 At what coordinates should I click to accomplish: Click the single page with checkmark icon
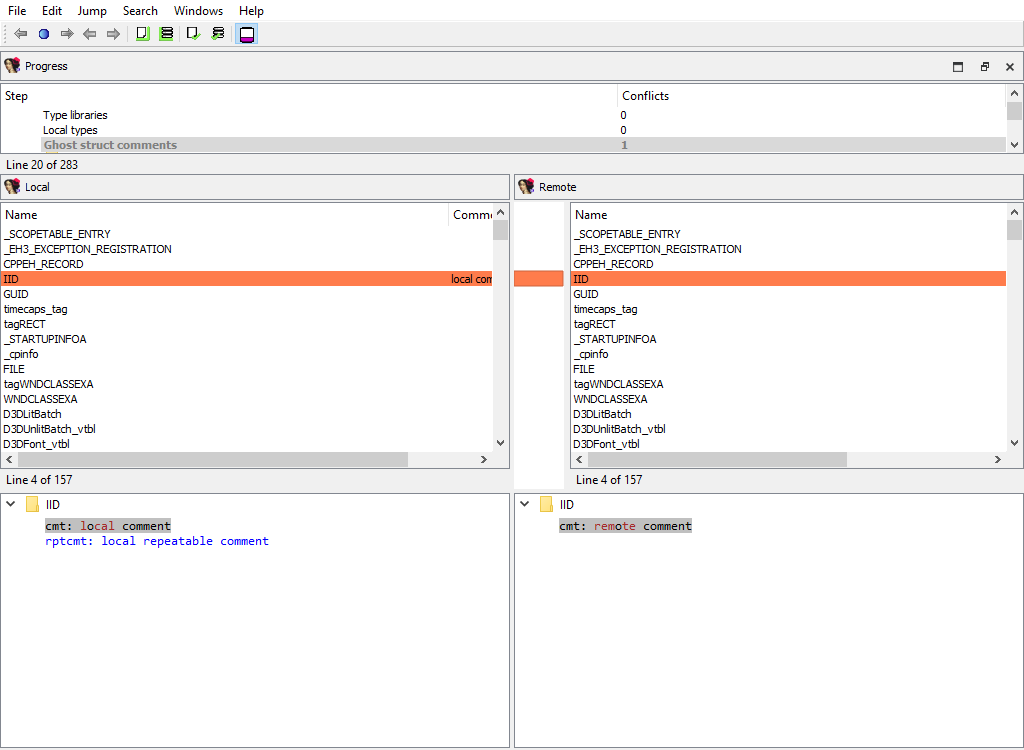click(x=194, y=34)
